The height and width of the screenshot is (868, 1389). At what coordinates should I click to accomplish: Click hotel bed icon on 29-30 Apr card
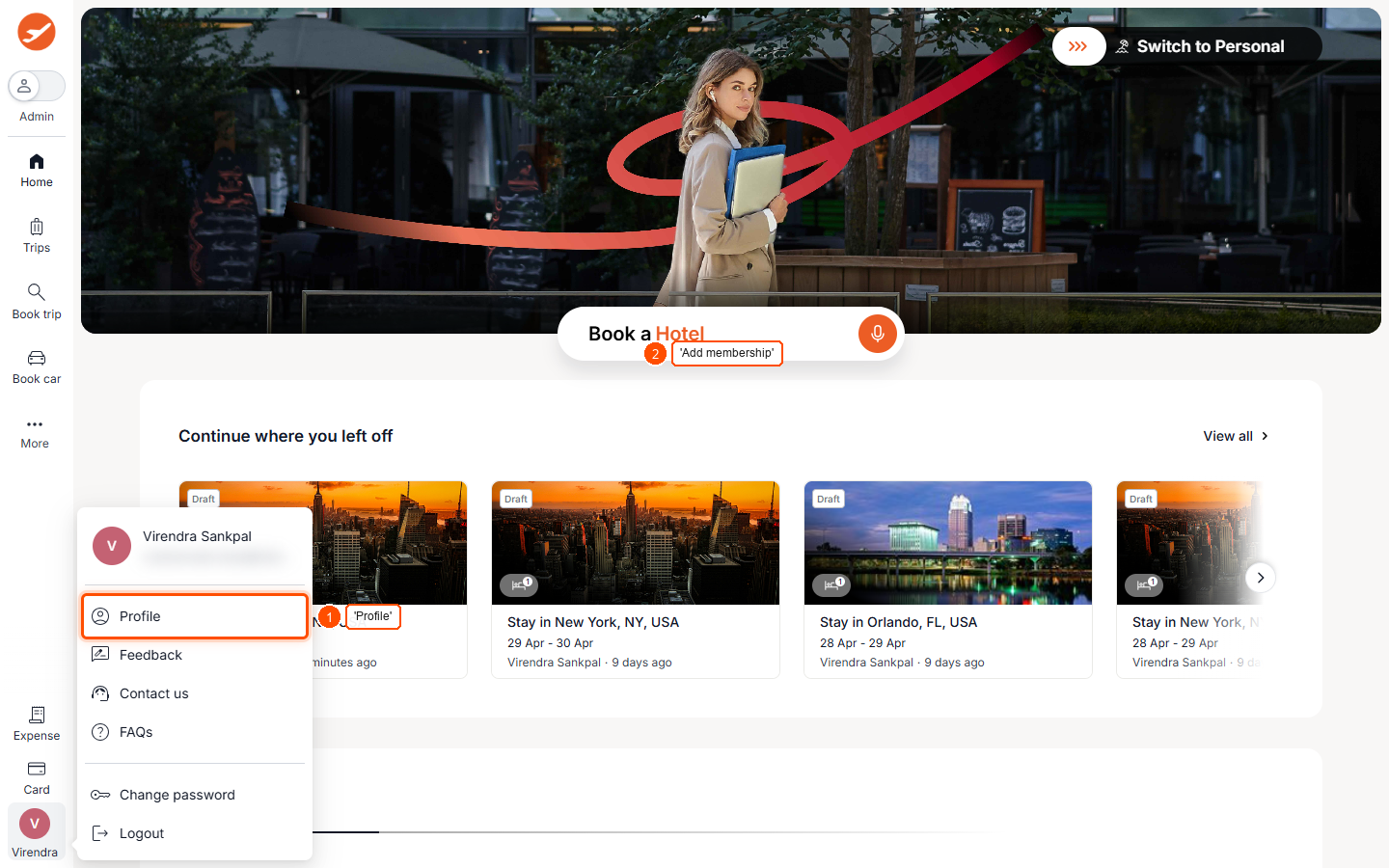tap(518, 584)
